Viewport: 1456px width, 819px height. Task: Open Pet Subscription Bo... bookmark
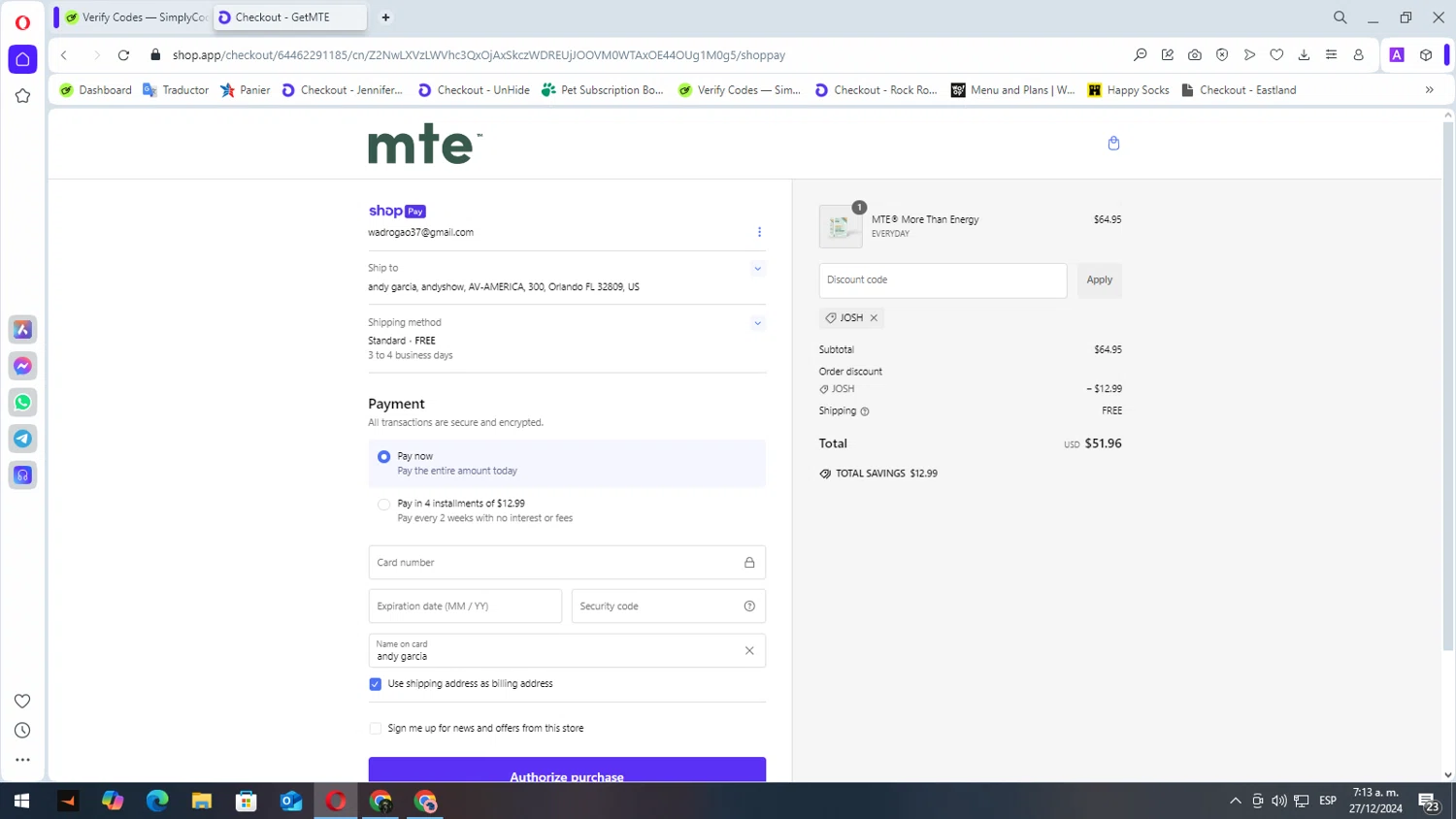coord(603,90)
